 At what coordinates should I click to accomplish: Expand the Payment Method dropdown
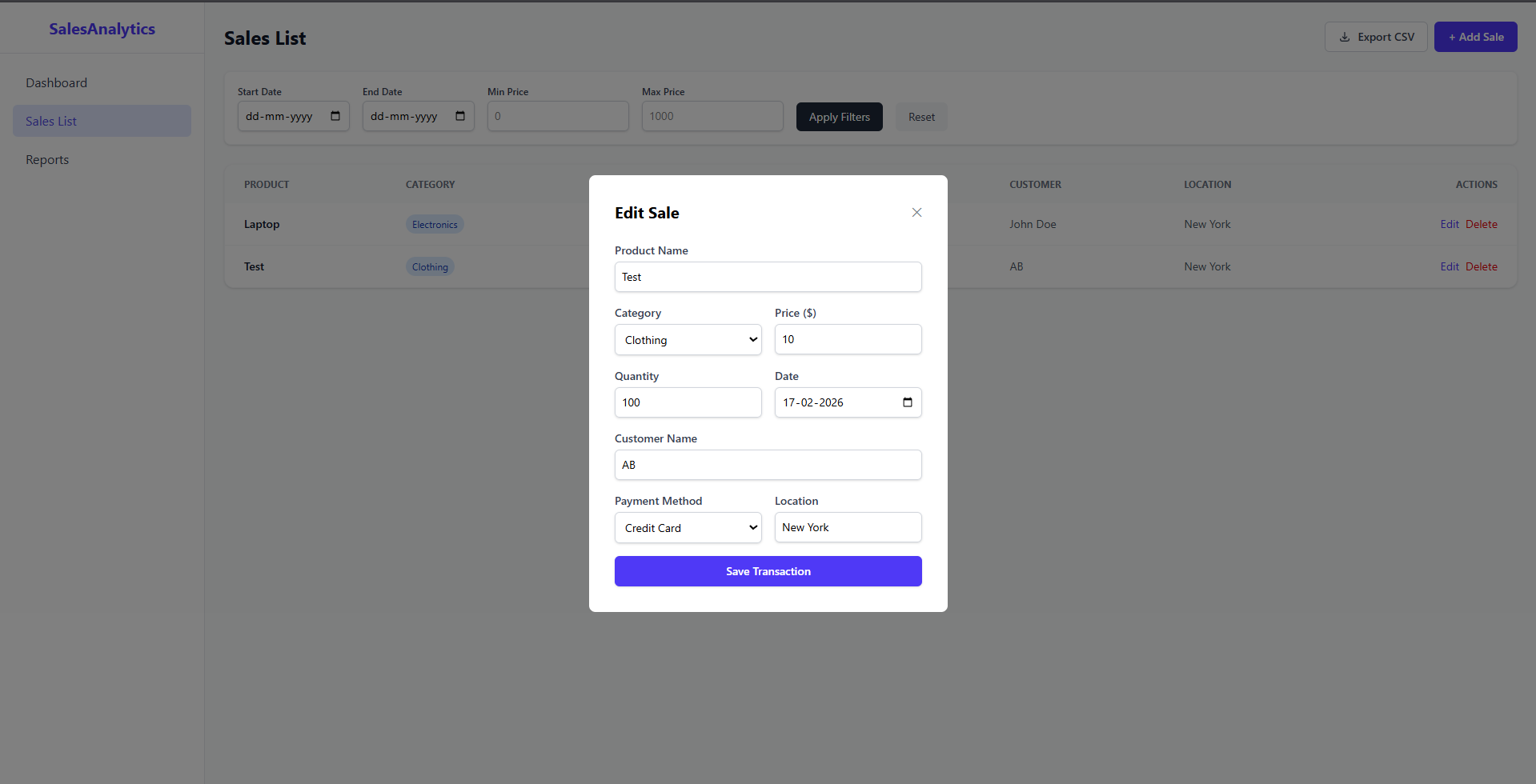[x=688, y=528]
